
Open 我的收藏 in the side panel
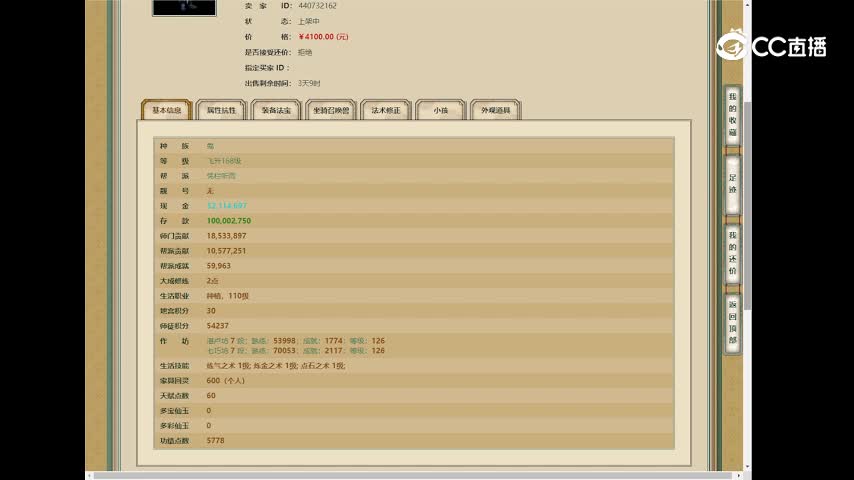pyautogui.click(x=732, y=114)
